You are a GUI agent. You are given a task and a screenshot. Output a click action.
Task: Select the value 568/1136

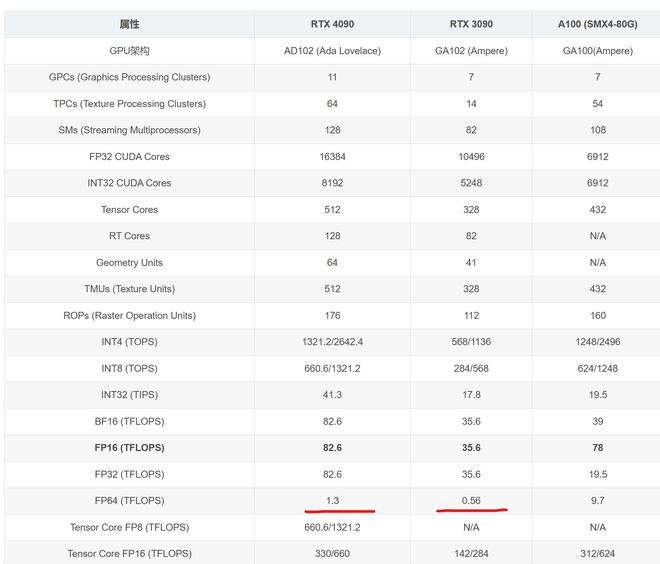pyautogui.click(x=471, y=342)
